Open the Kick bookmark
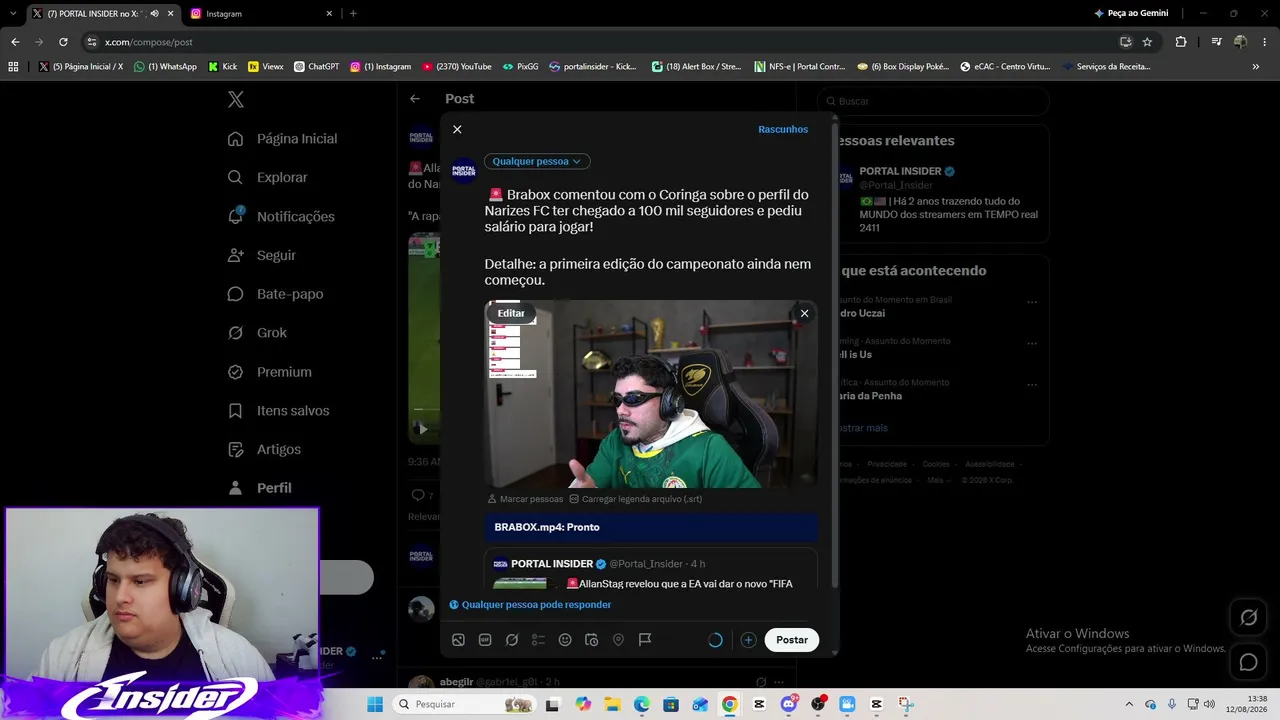Image resolution: width=1280 pixels, height=720 pixels. (223, 67)
